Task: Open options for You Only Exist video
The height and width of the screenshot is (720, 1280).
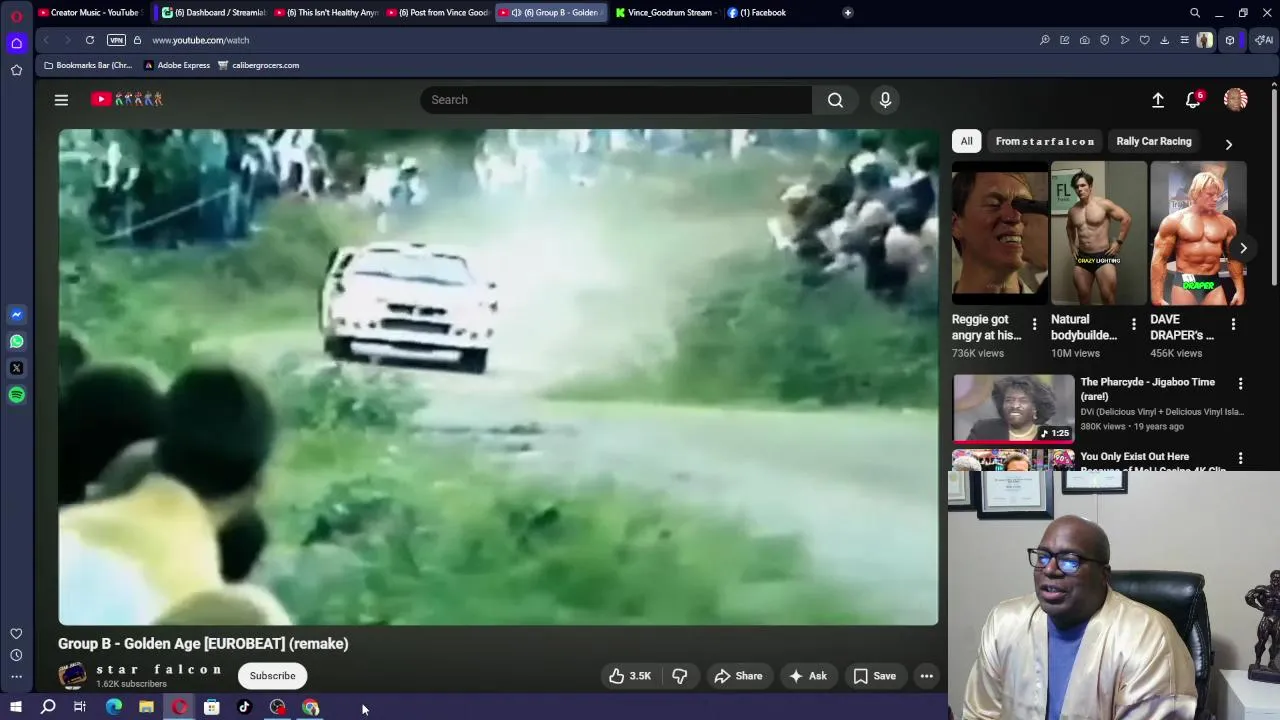Action: coord(1240,459)
